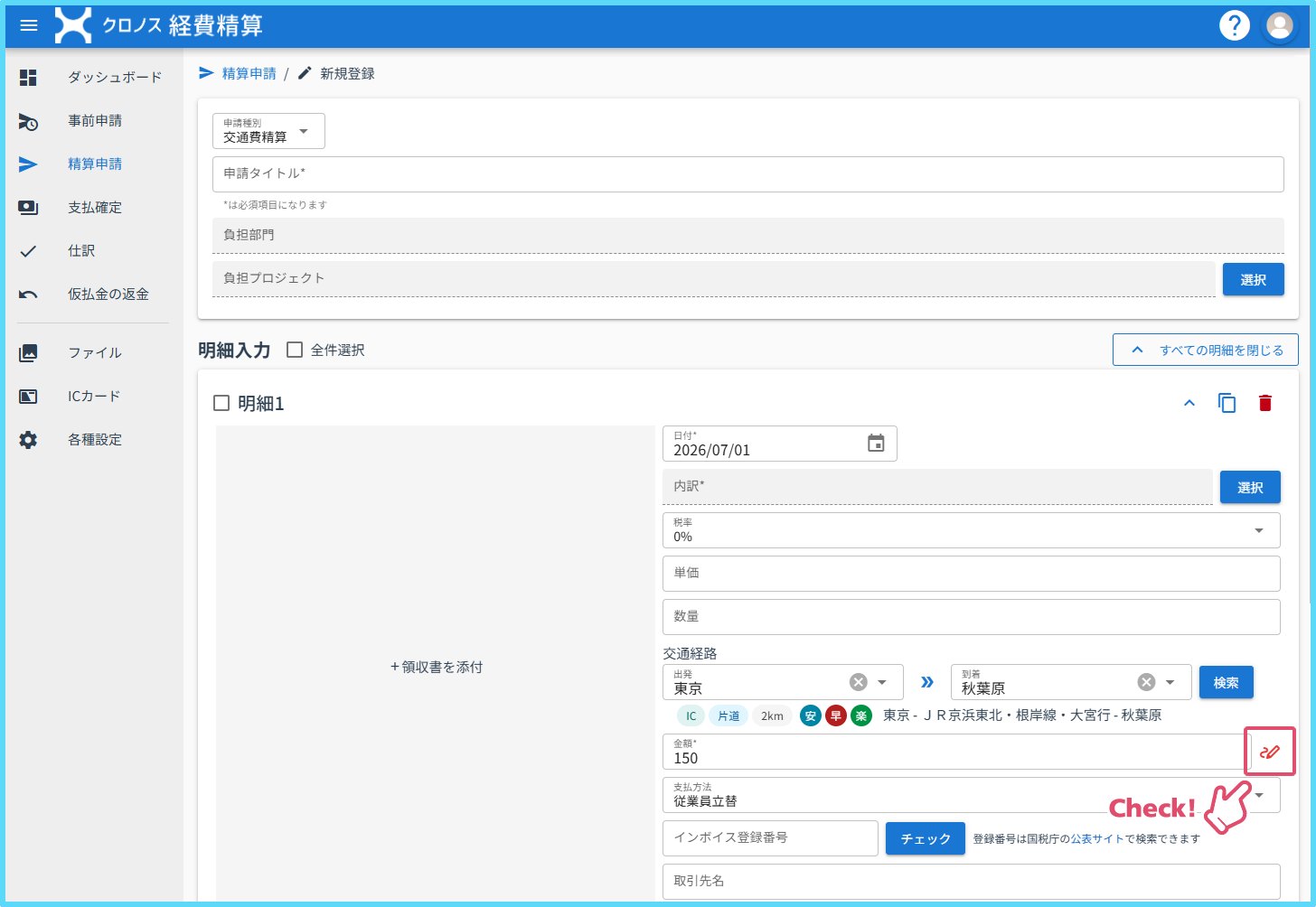
Task: Swap route with the double-arrow icon
Action: (927, 682)
